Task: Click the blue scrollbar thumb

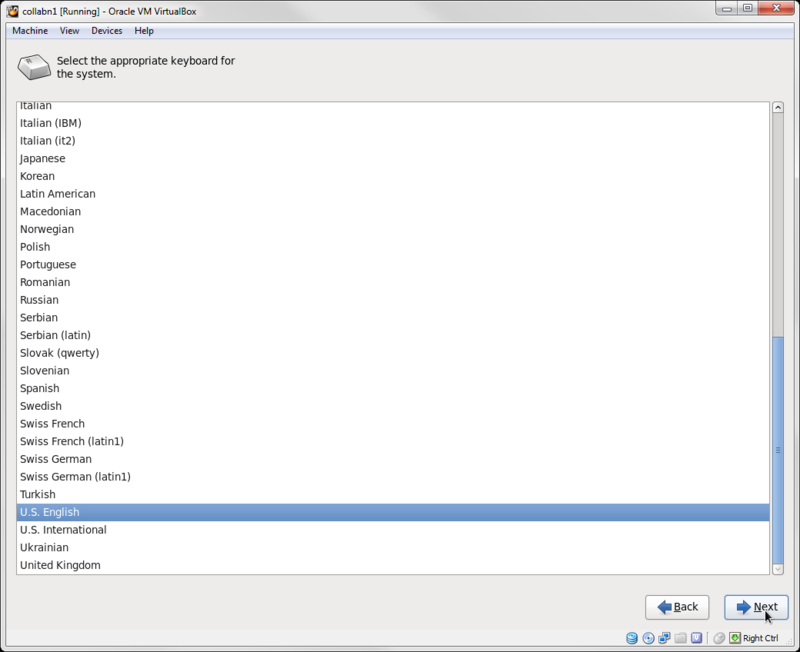Action: (778, 450)
